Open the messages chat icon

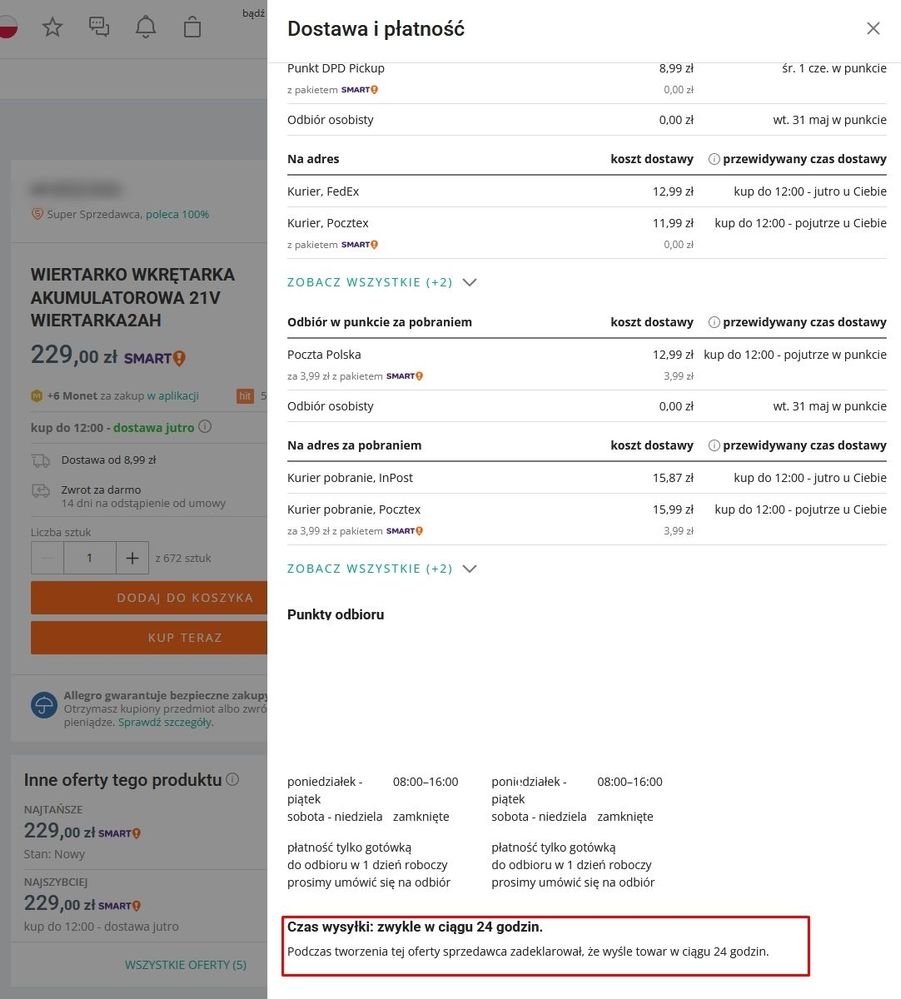tap(99, 27)
